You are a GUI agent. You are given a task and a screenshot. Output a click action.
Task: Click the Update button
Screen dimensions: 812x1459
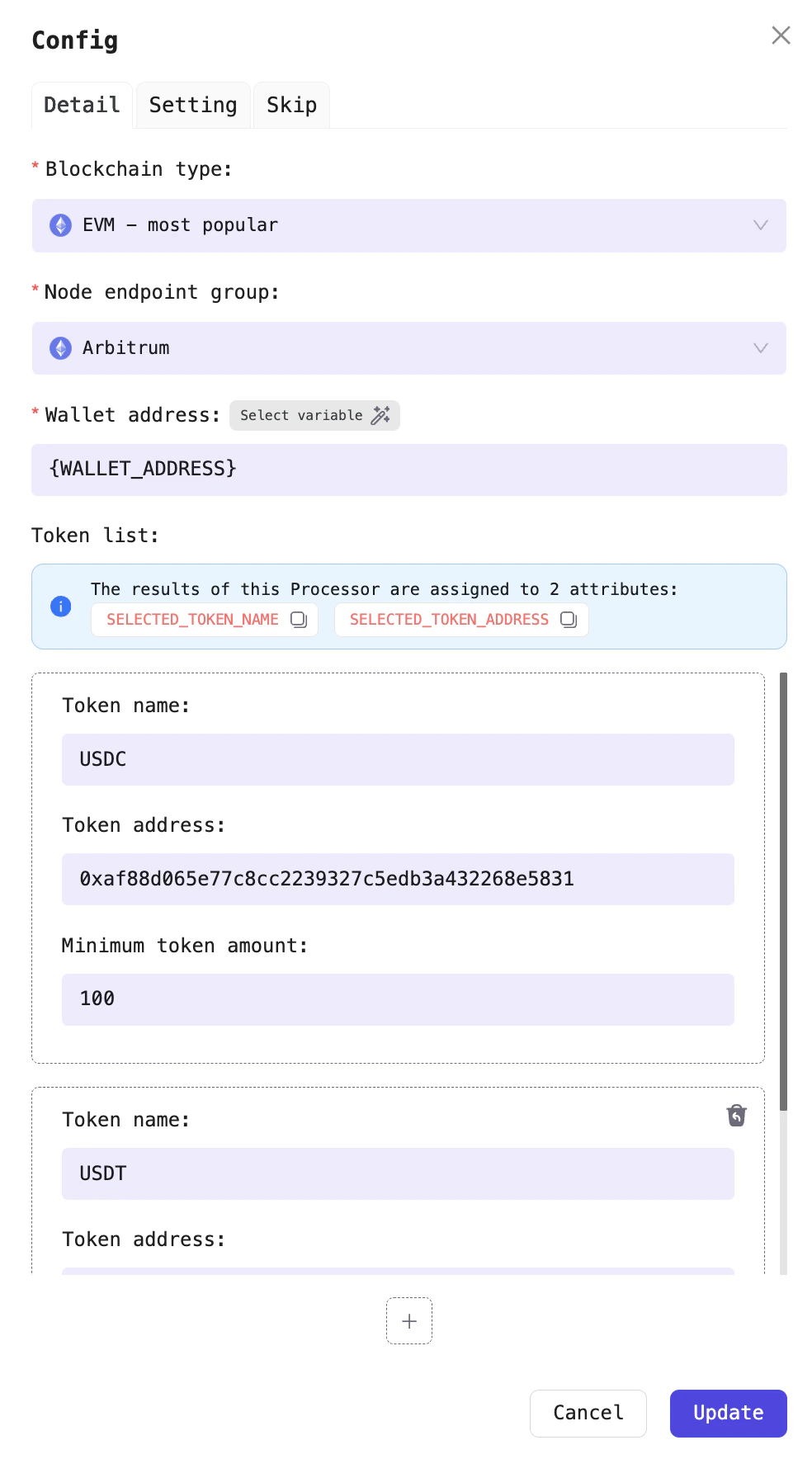pyautogui.click(x=727, y=1413)
